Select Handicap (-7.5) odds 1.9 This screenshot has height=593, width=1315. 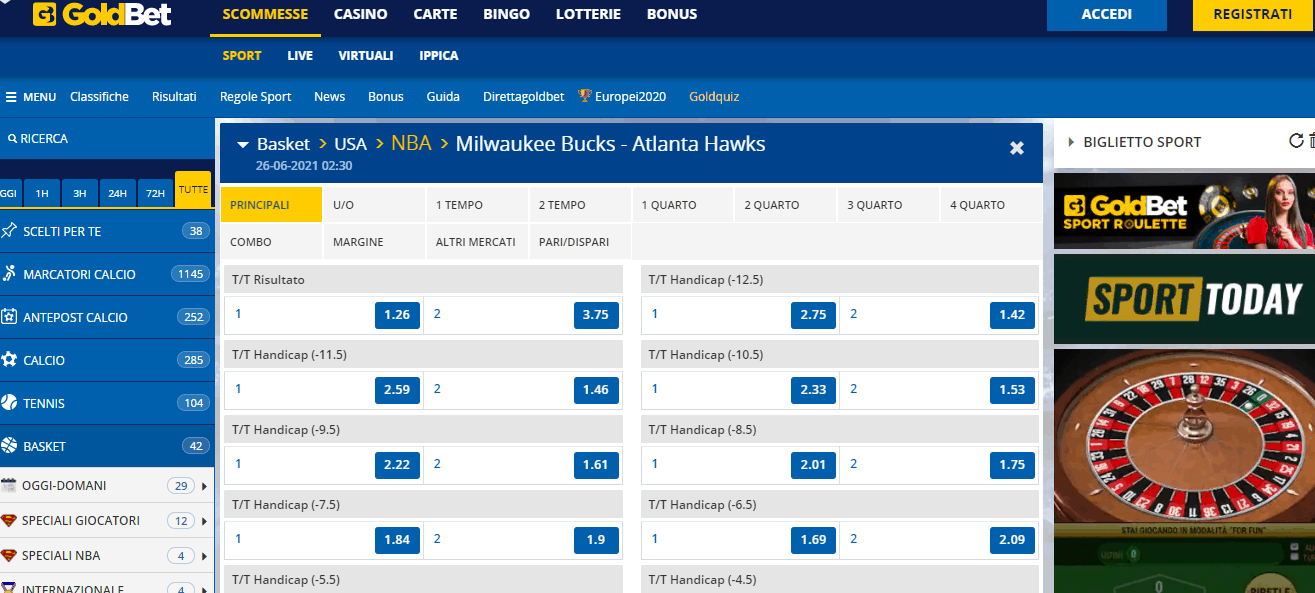click(596, 540)
